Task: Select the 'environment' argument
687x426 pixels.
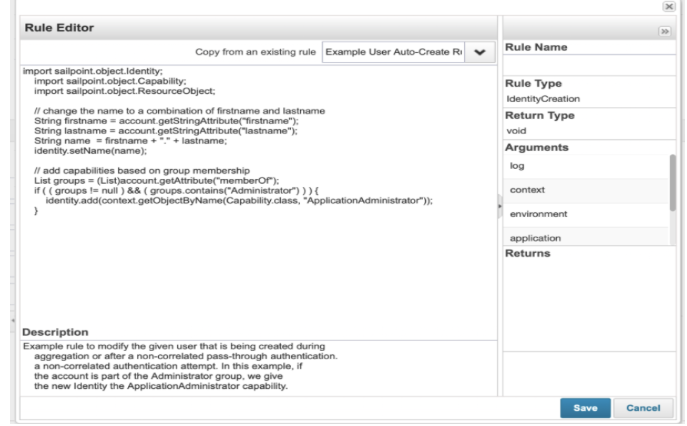Action: click(x=586, y=214)
